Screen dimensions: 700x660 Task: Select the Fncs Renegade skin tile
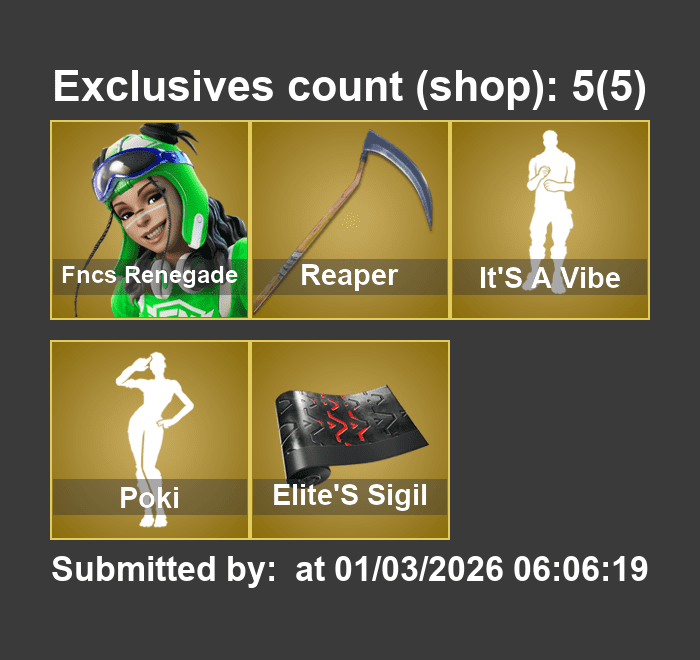point(149,220)
